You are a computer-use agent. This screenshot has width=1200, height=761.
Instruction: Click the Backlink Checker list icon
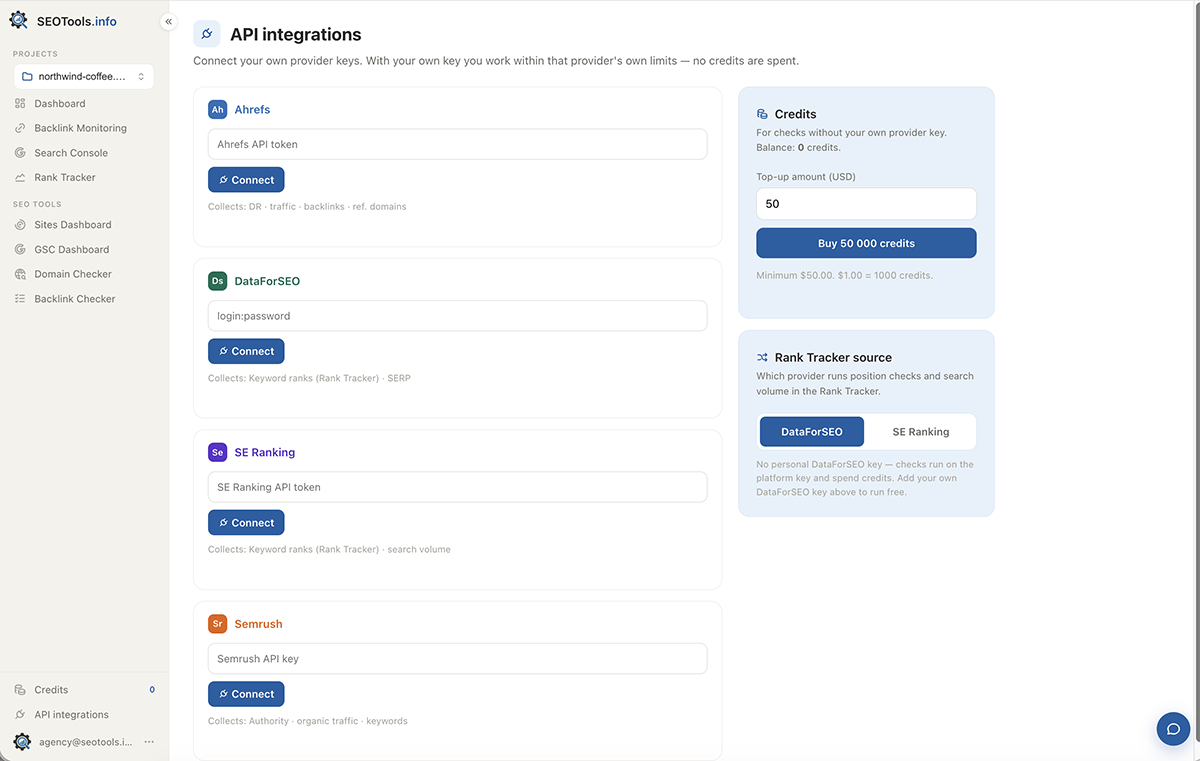pyautogui.click(x=20, y=299)
